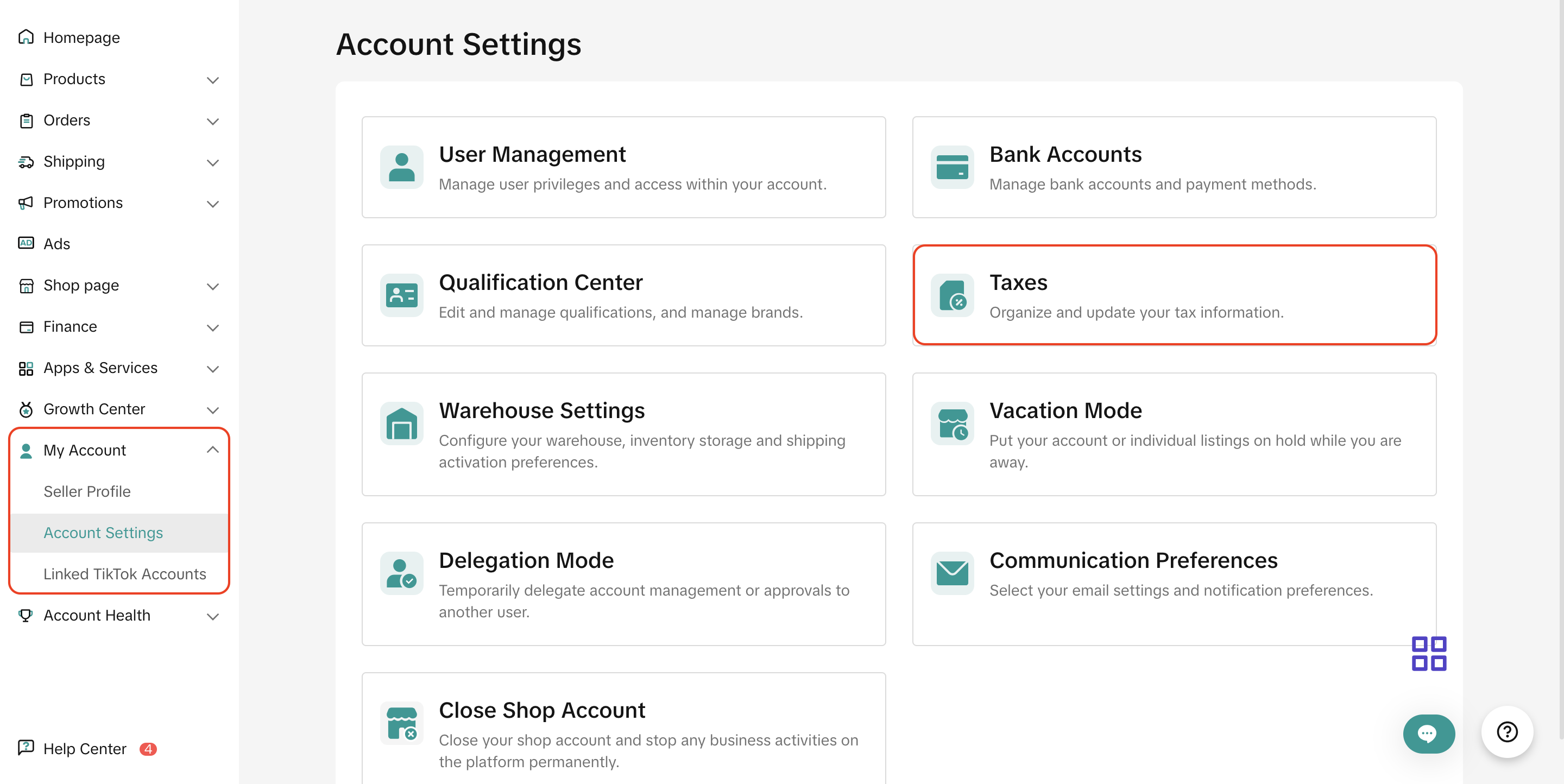This screenshot has width=1564, height=784.
Task: Click the Homepage house icon
Action: 26,37
